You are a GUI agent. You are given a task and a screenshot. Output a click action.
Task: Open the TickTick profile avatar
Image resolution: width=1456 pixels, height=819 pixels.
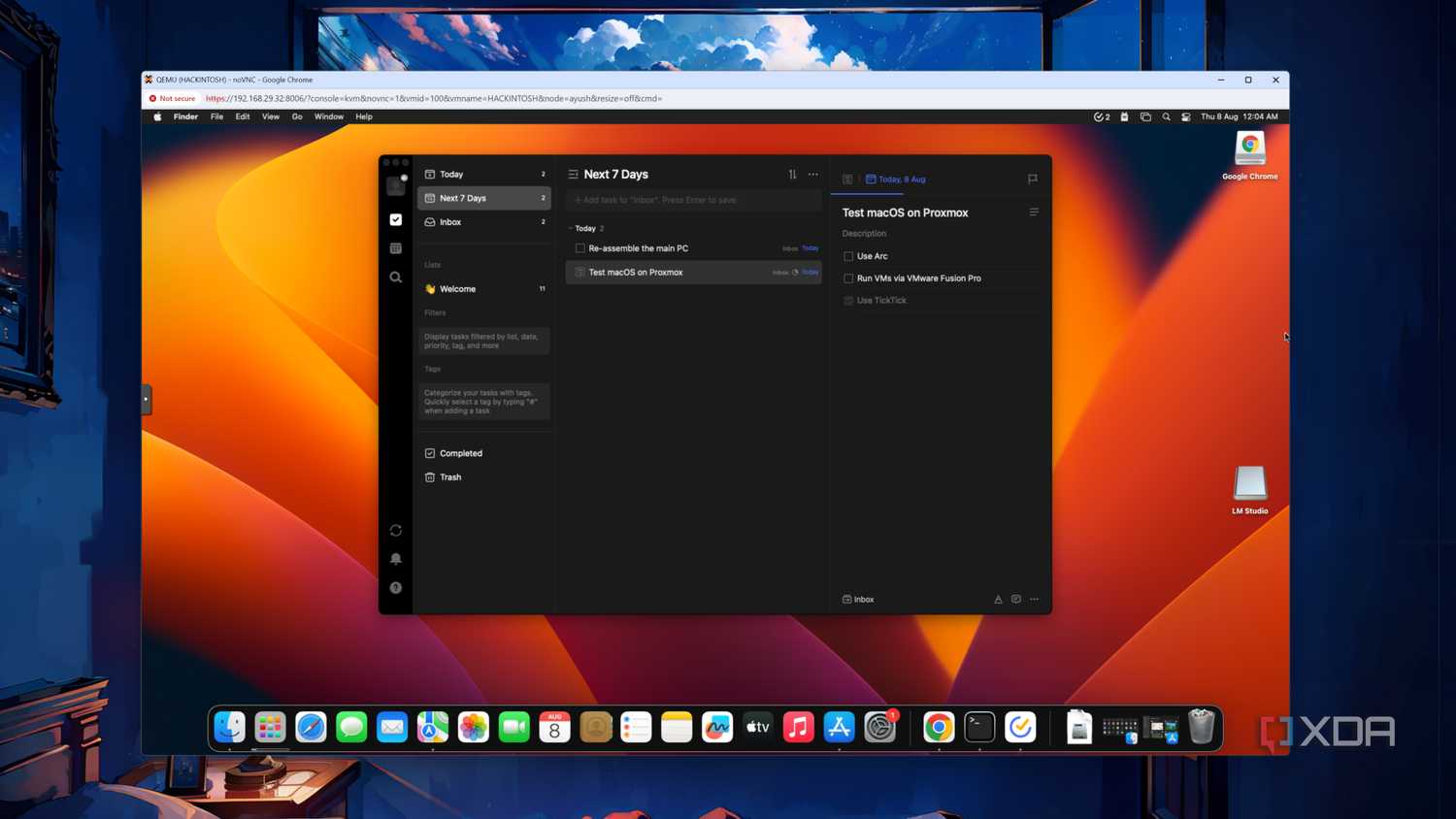point(395,186)
